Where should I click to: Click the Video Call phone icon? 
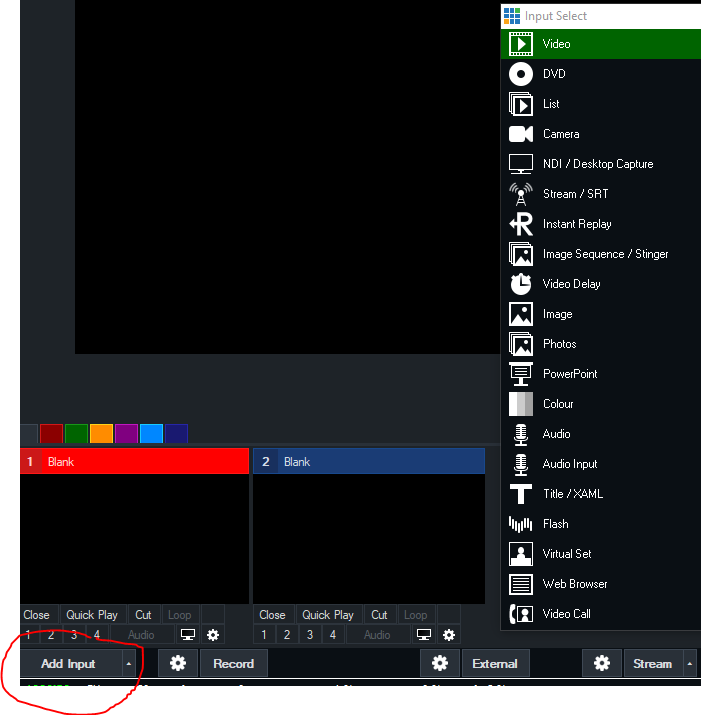click(x=520, y=614)
